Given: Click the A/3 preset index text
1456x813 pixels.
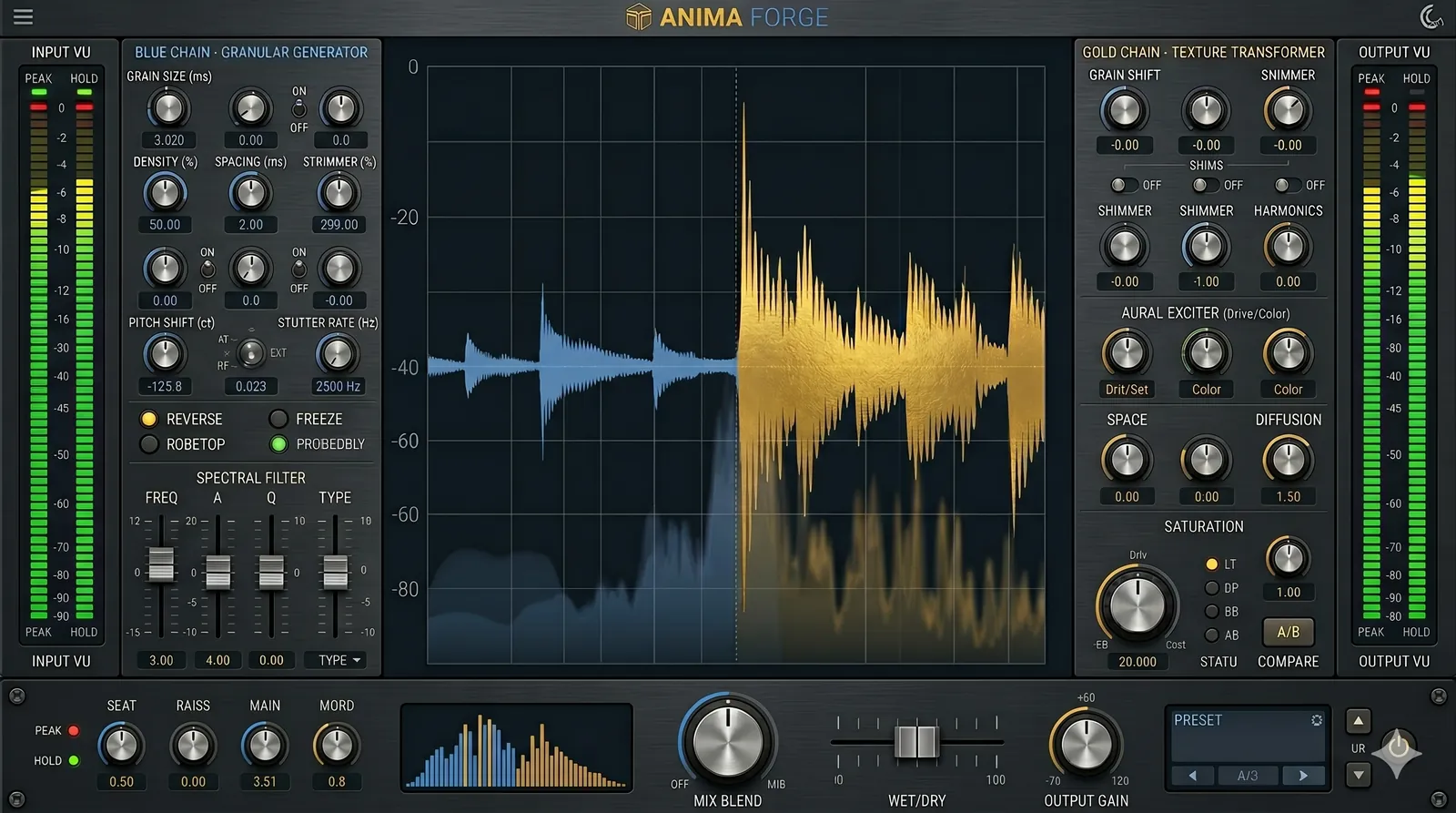Looking at the screenshot, I should click(x=1248, y=776).
